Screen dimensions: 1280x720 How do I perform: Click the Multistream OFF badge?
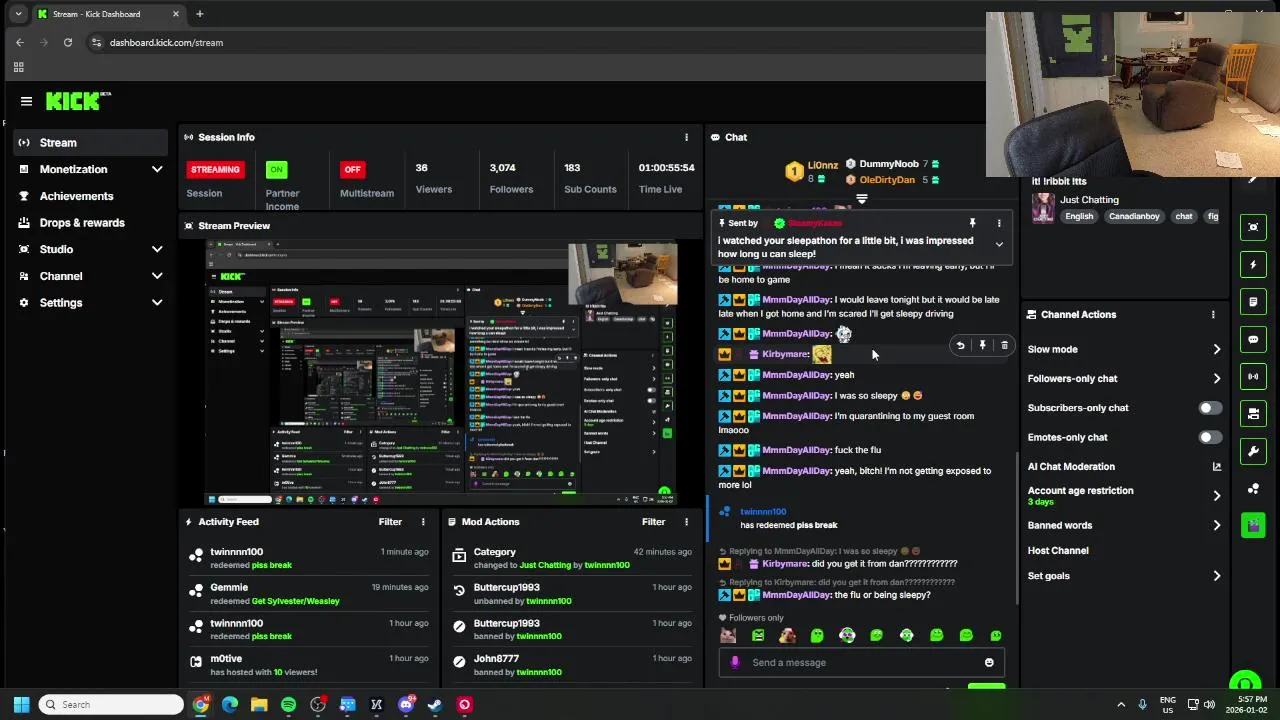pos(352,169)
